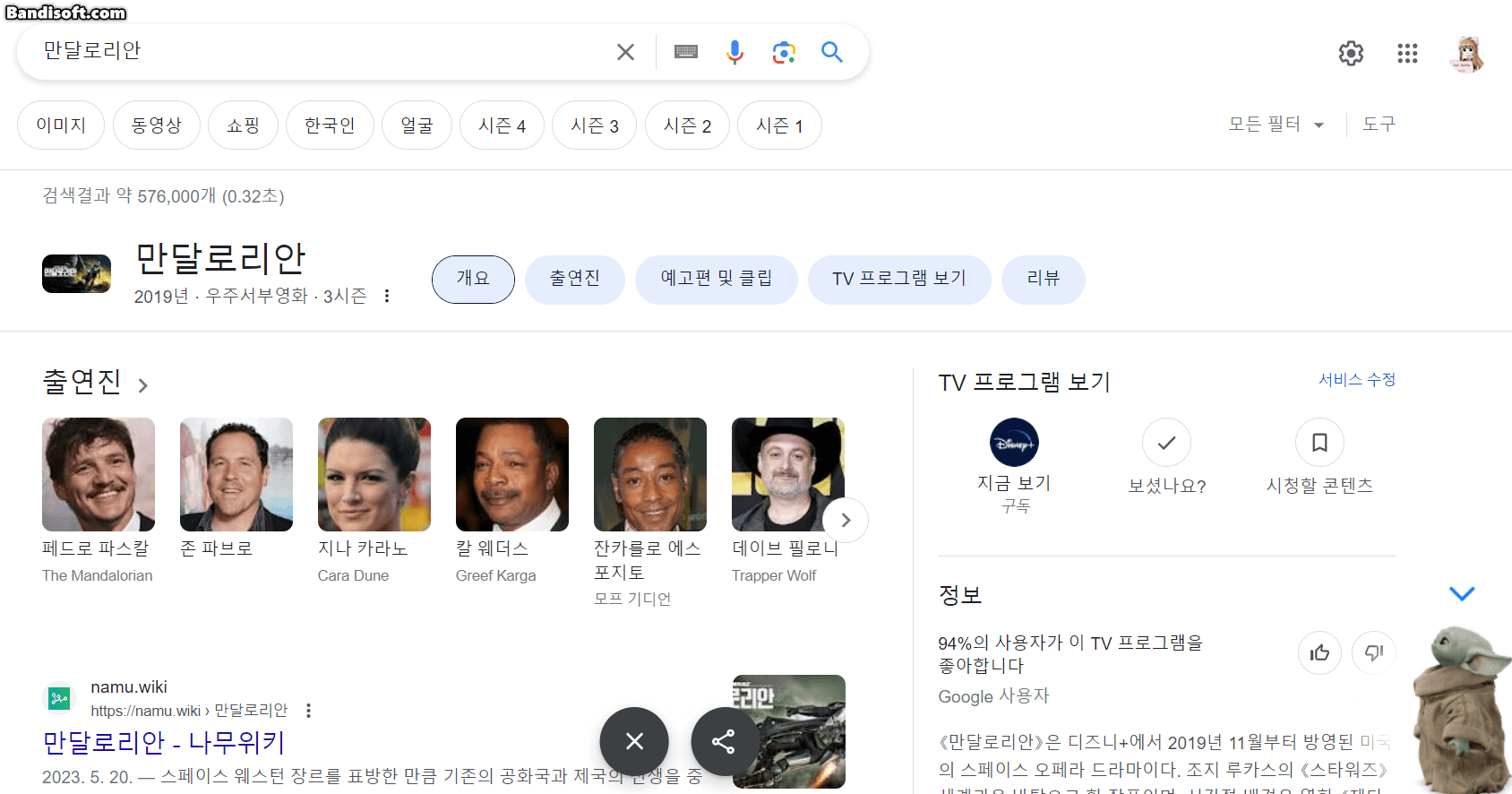Image resolution: width=1512 pixels, height=794 pixels.
Task: Open the 나무위키 만달로리안 result
Action: pyautogui.click(x=164, y=742)
